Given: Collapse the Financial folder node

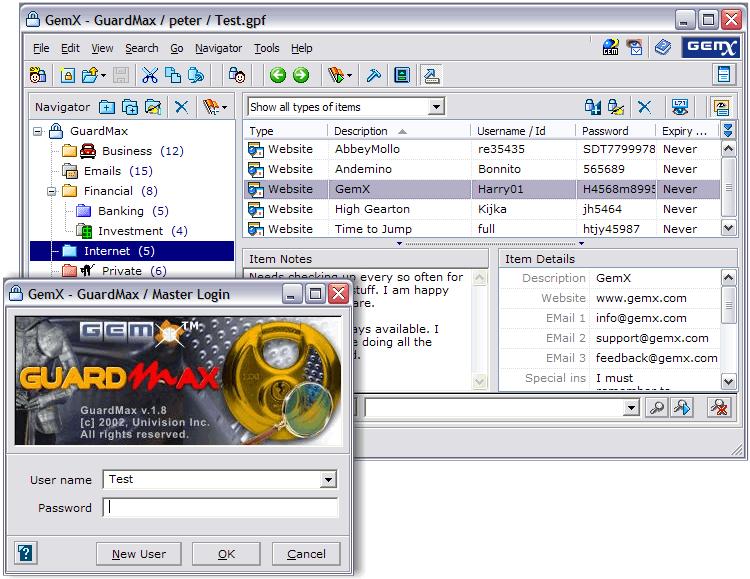Looking at the screenshot, I should (51, 191).
